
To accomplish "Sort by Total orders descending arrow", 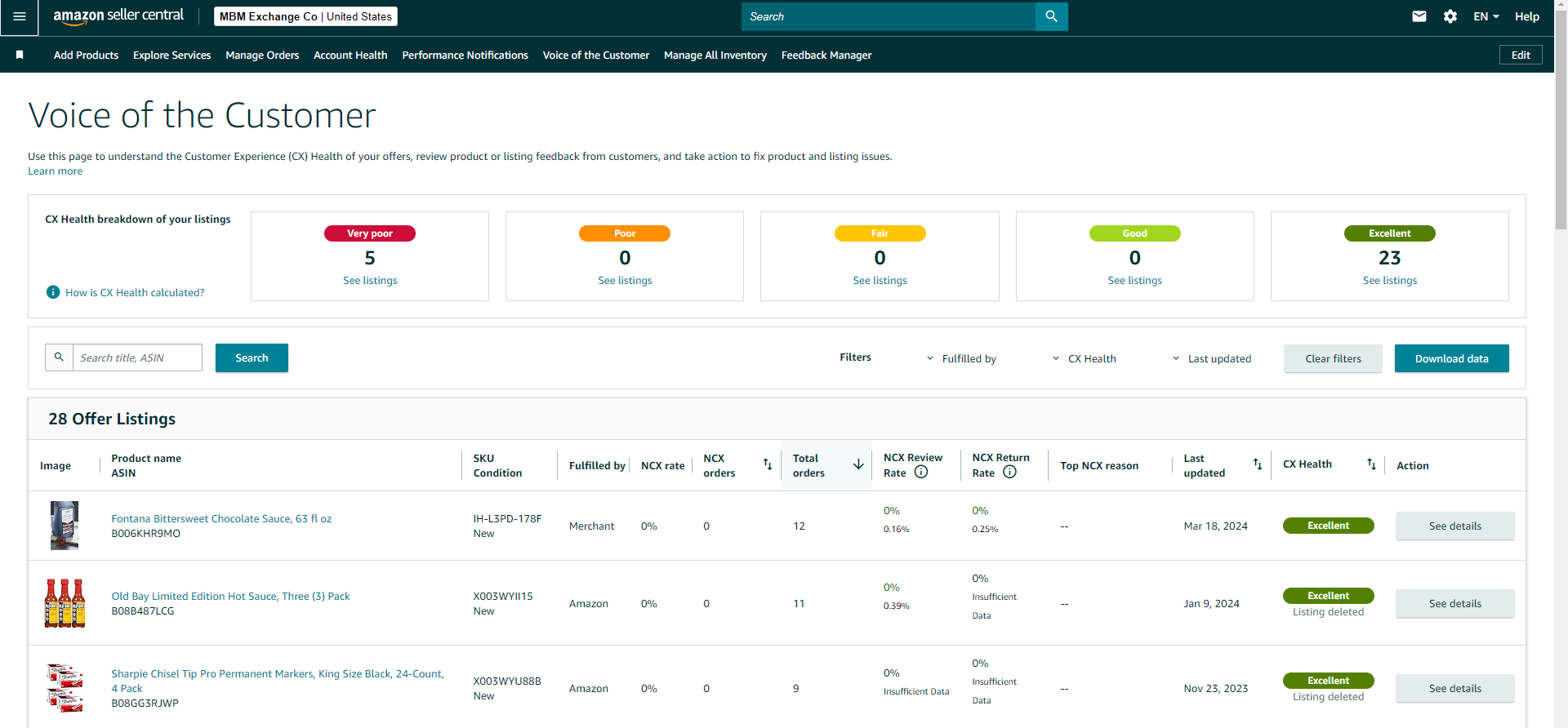I will pos(858,464).
